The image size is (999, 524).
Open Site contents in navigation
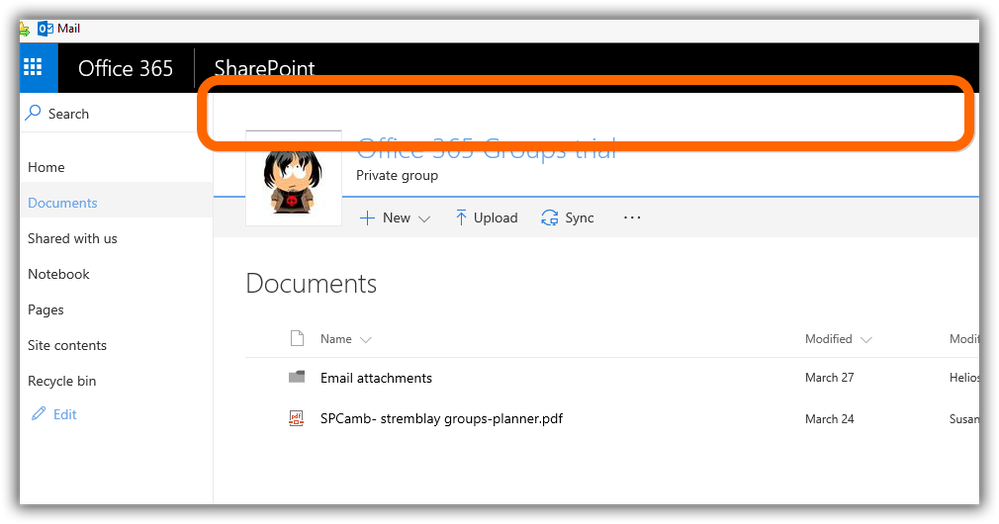click(x=67, y=346)
